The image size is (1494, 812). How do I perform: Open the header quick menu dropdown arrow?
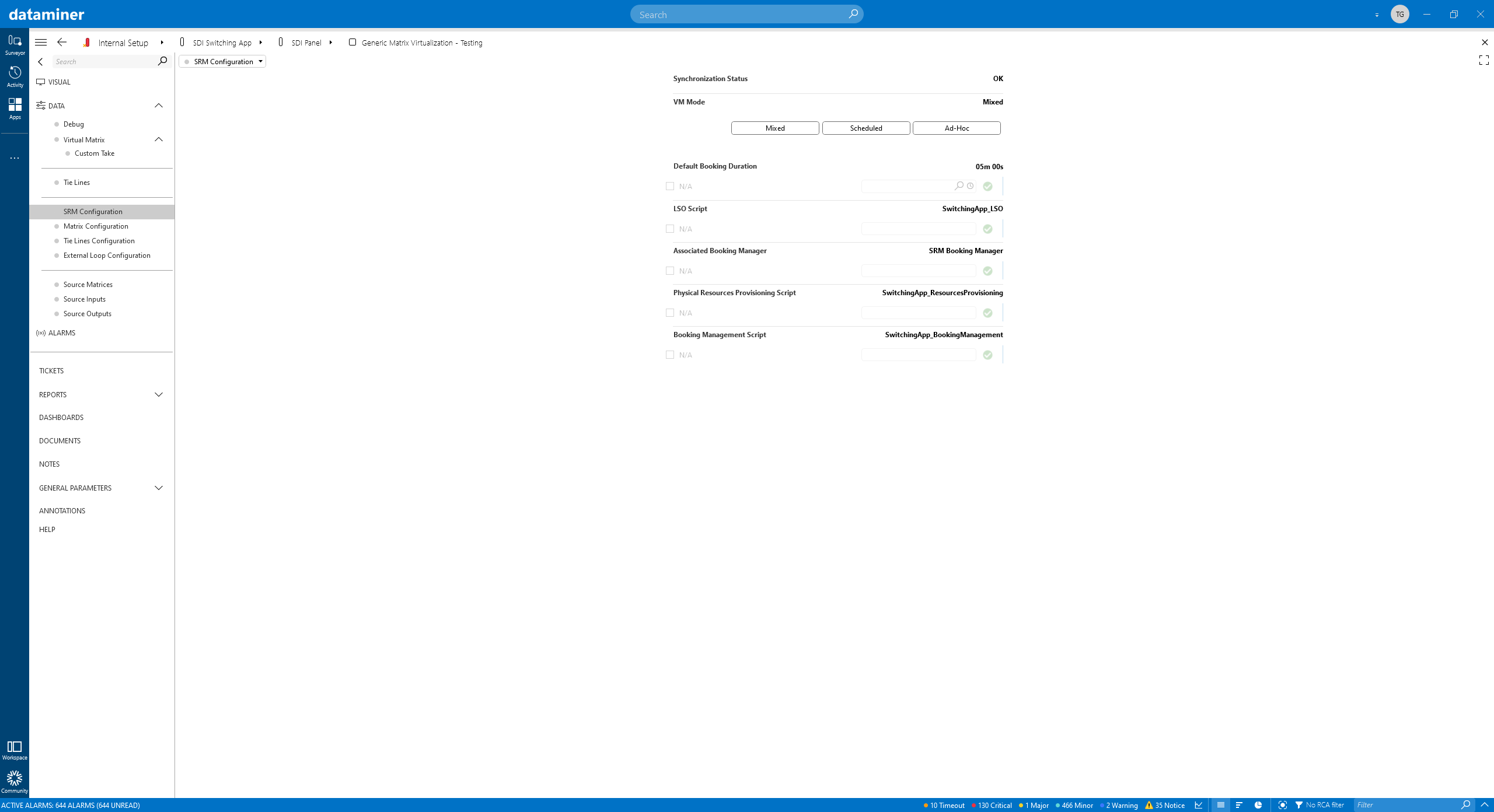[x=1377, y=15]
